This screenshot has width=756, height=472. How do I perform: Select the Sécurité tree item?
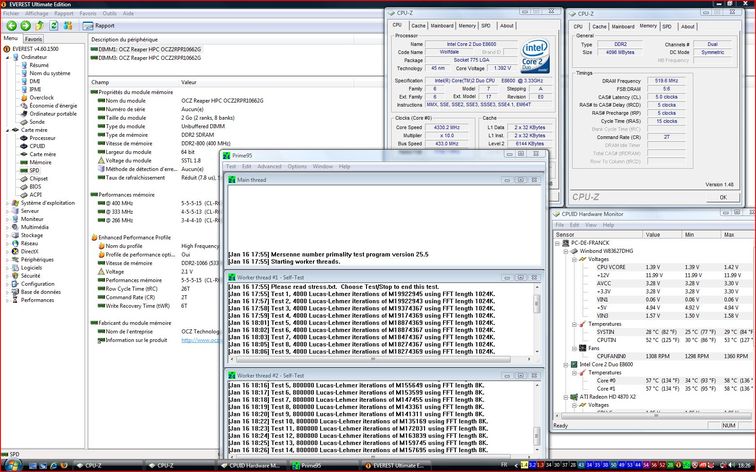(x=30, y=276)
